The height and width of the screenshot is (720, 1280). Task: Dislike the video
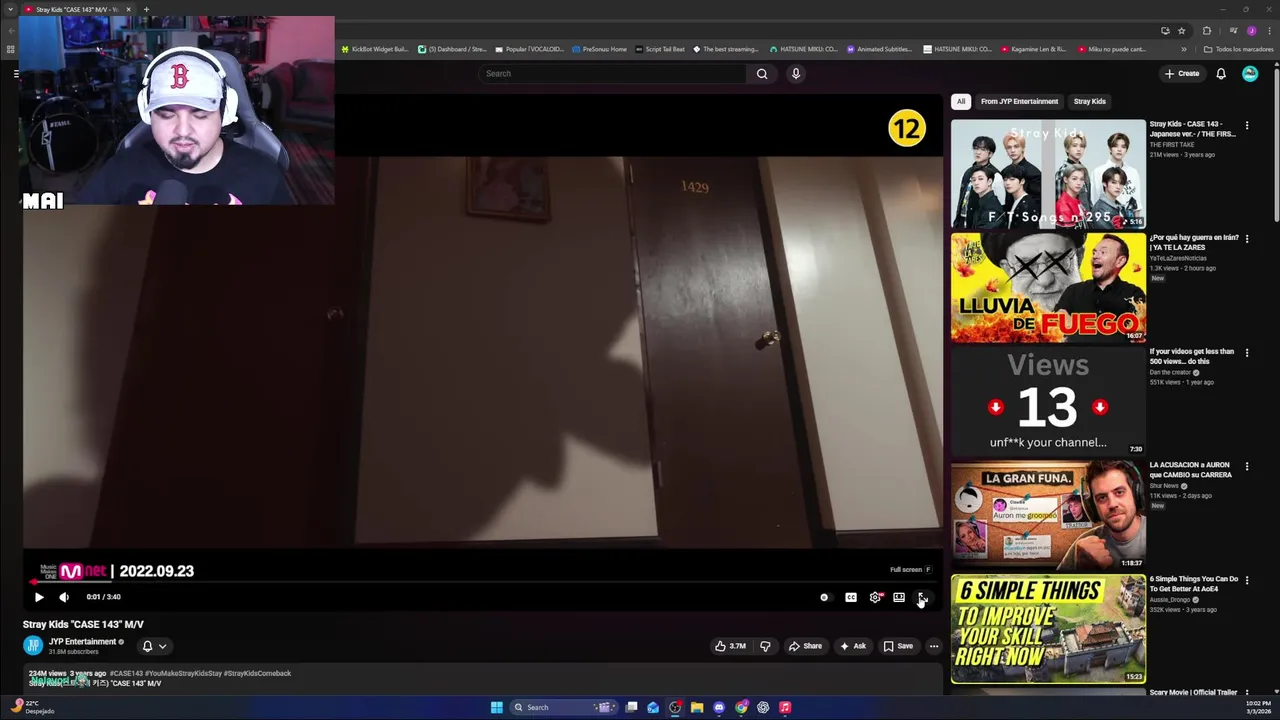pos(765,646)
